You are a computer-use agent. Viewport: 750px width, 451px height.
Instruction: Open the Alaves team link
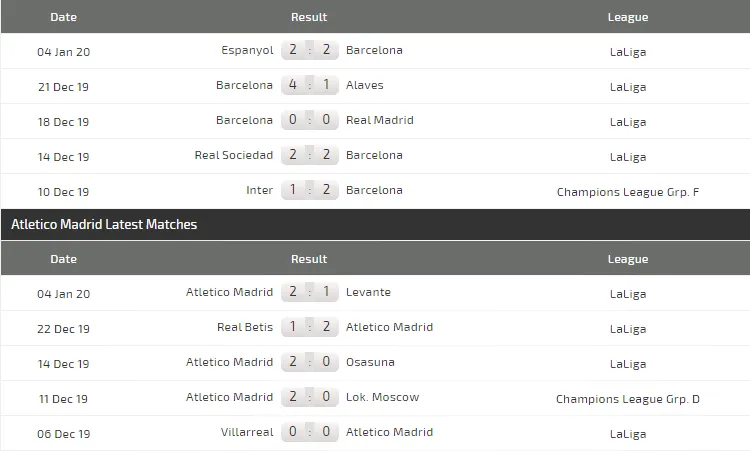pyautogui.click(x=364, y=86)
